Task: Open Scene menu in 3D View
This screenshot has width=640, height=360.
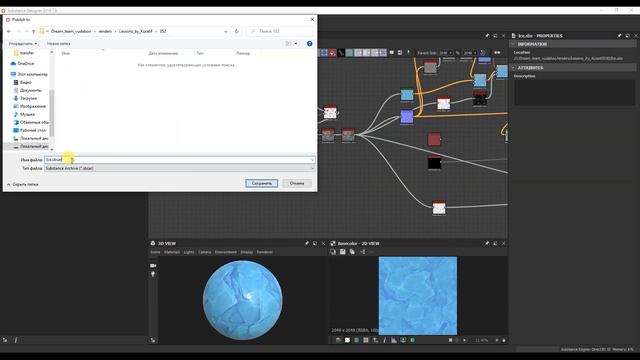Action: click(155, 252)
